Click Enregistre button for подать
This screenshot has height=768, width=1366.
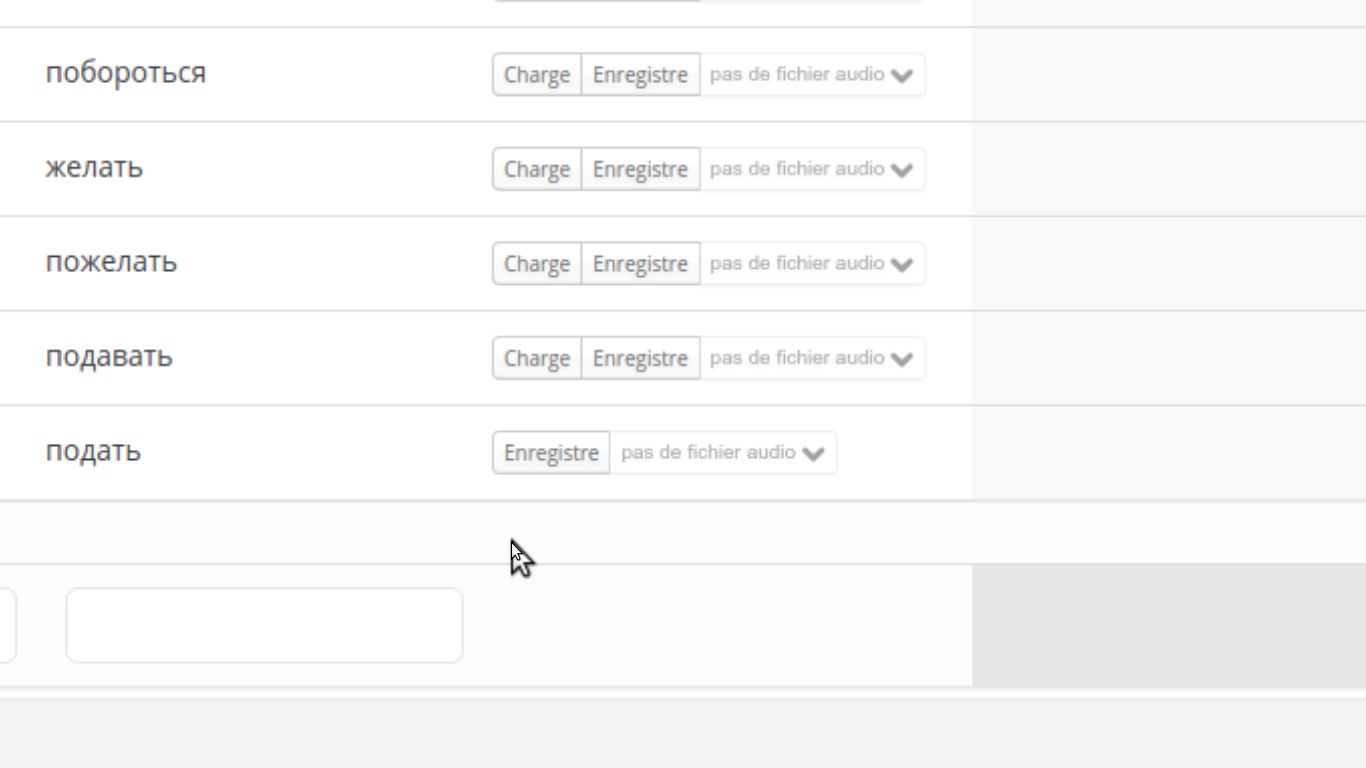[x=551, y=453]
